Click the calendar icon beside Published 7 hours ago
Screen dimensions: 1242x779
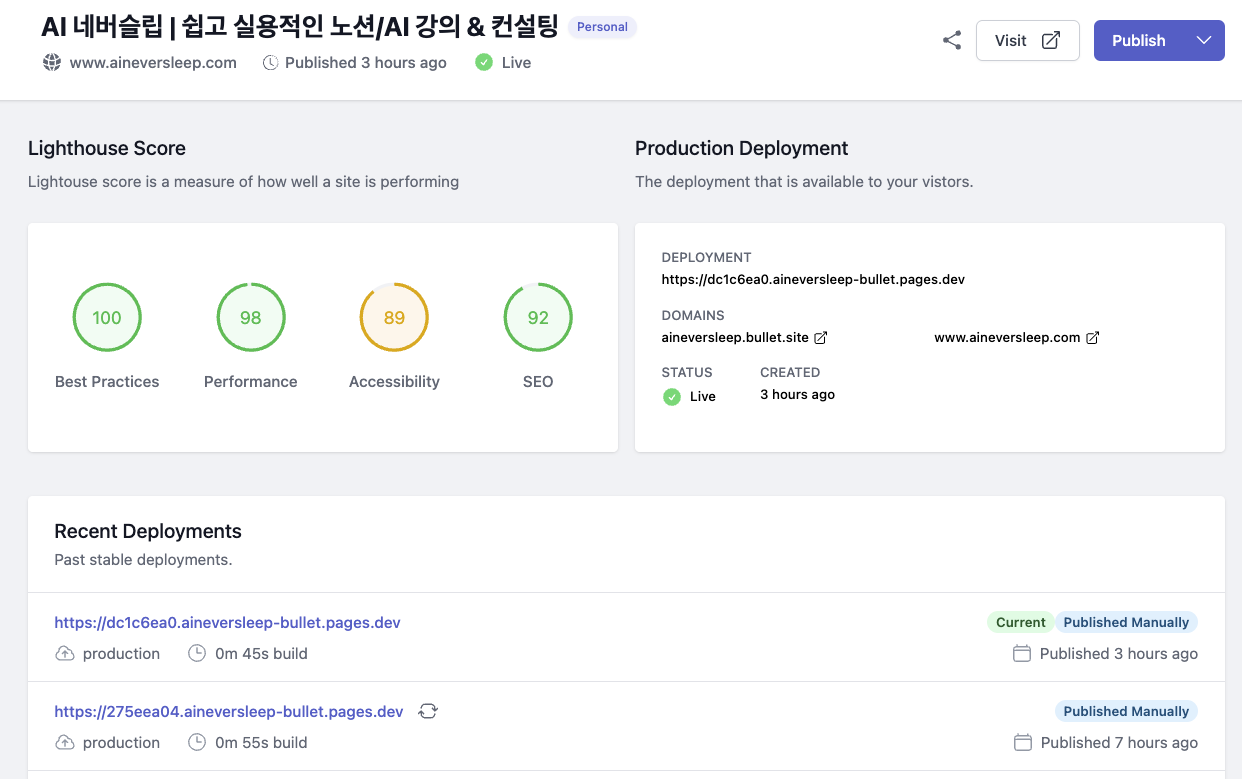click(x=1022, y=743)
